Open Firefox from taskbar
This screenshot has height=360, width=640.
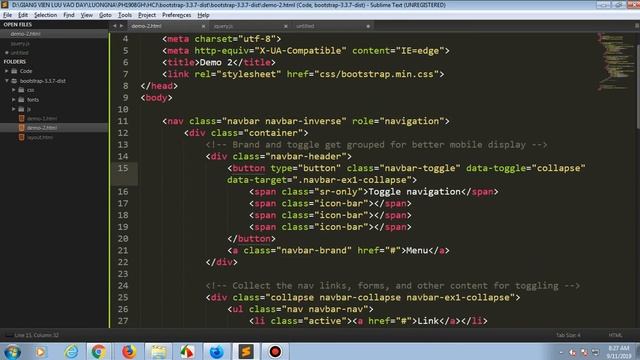pyautogui.click(x=129, y=351)
